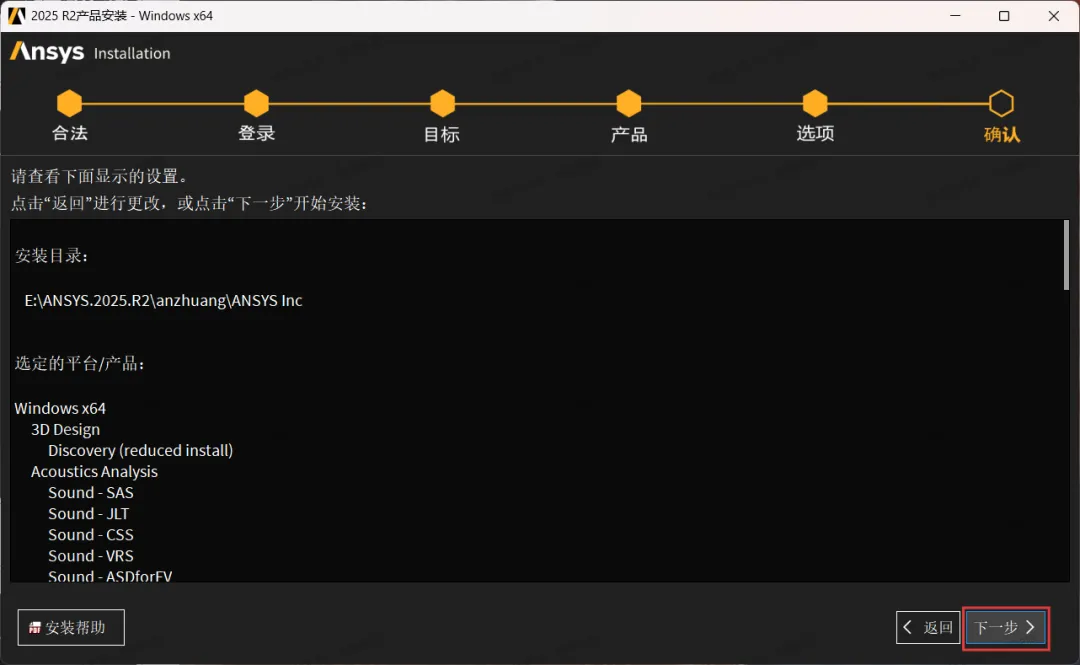Screen dimensions: 1080x665
Task: Click the 确认 step label
Action: 1001,134
